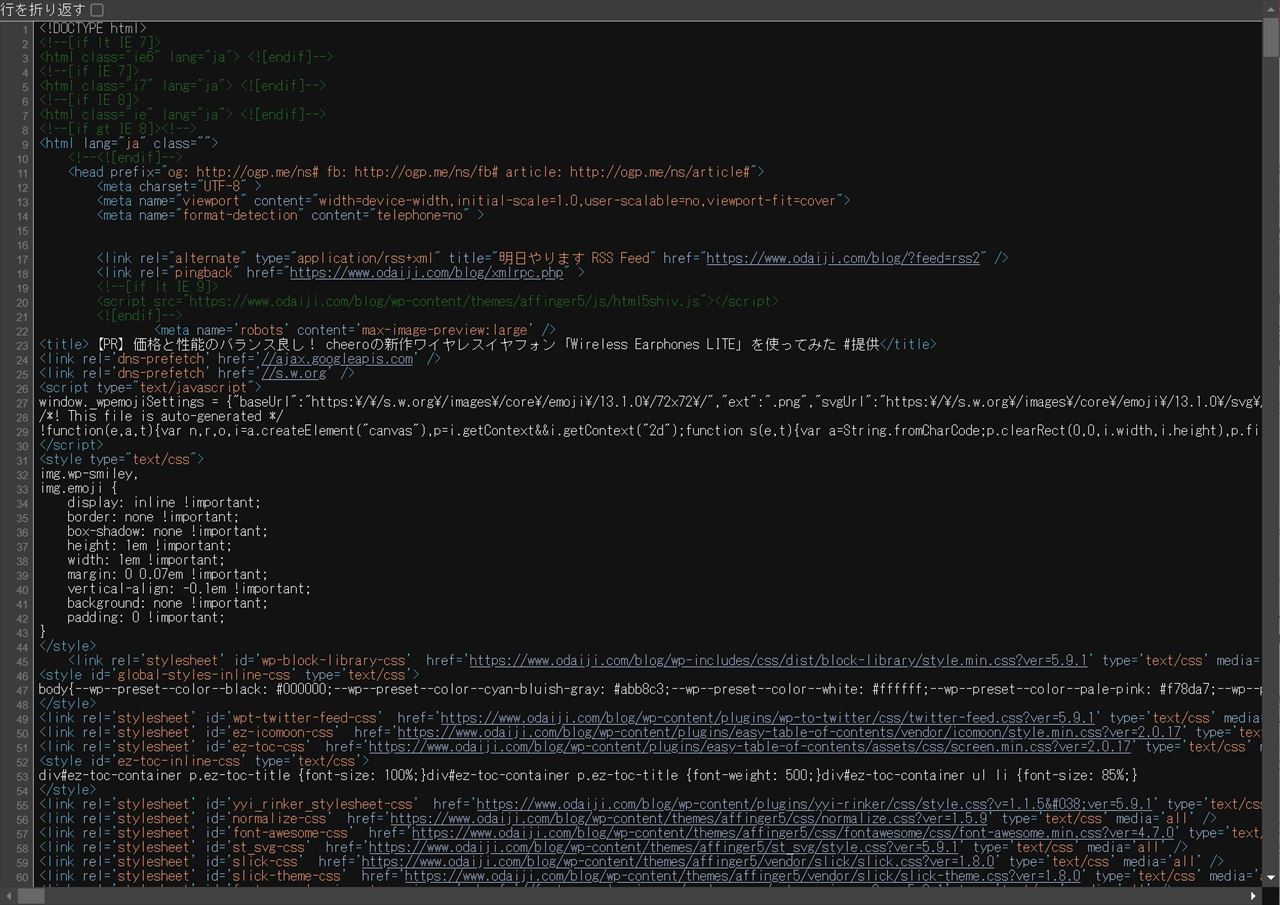Click the horizontal scrollbar thumb
The image size is (1280, 905).
(30, 896)
